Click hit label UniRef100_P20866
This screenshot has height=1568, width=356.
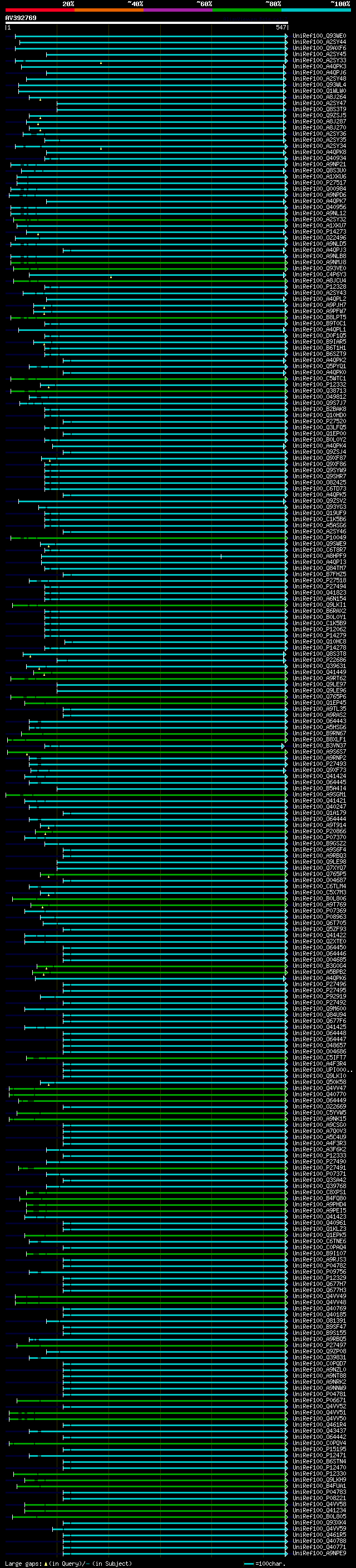coord(319,832)
